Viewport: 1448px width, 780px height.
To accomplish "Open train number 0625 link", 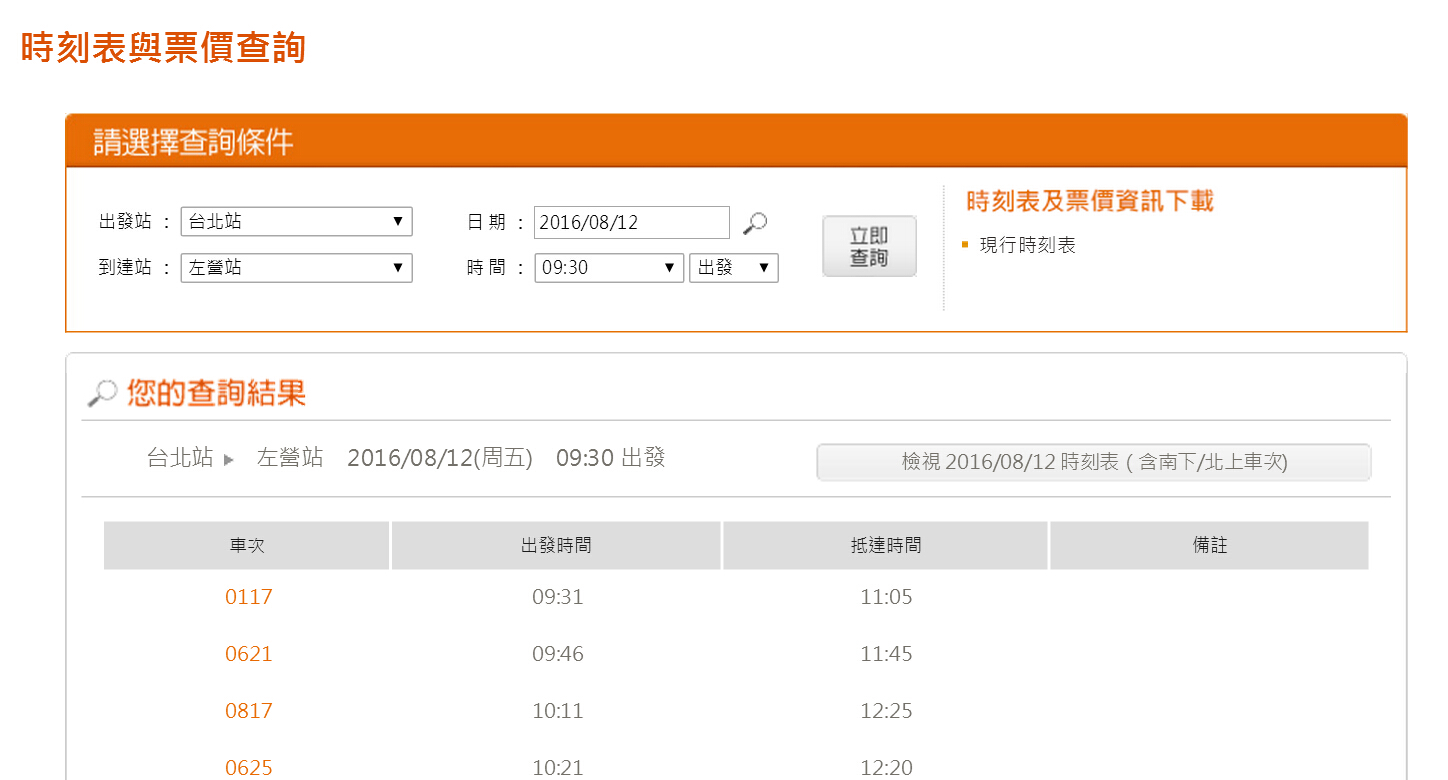I will (x=249, y=768).
